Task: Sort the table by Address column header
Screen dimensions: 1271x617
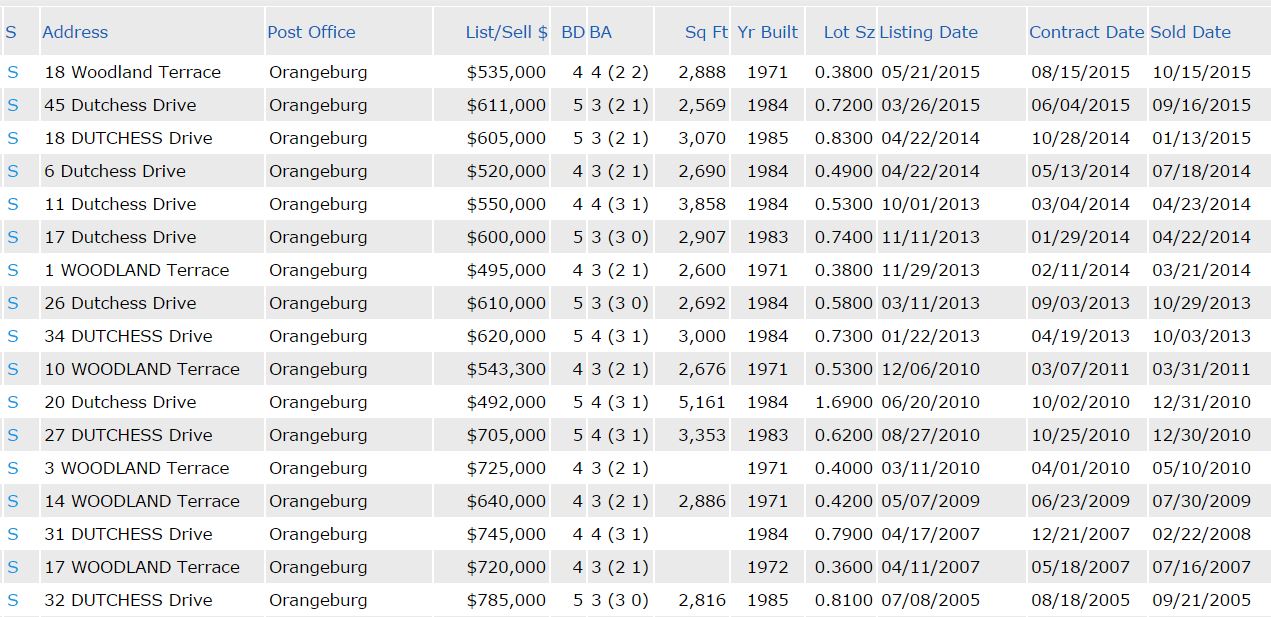Action: click(75, 32)
